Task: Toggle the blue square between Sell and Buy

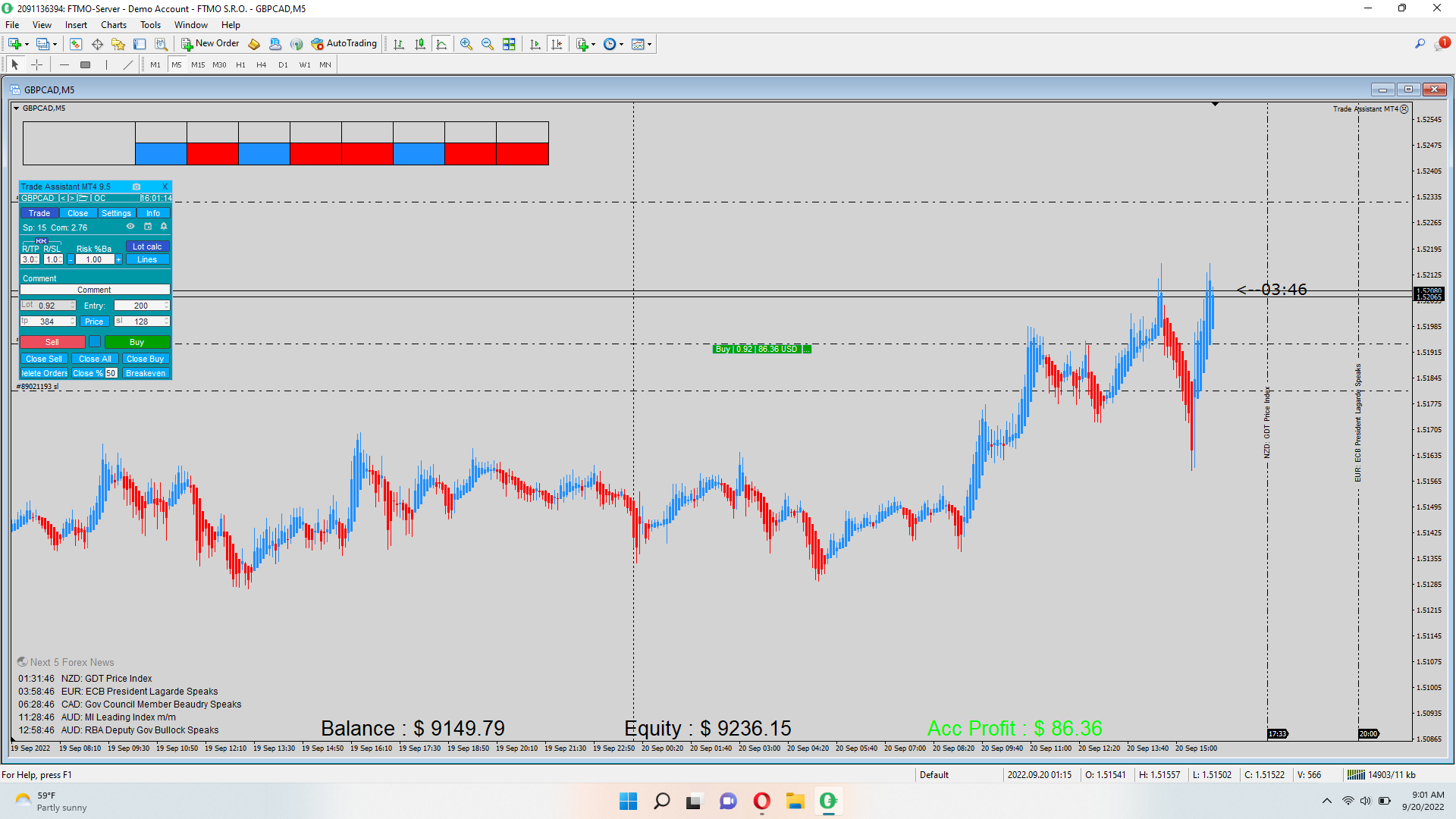Action: [95, 342]
